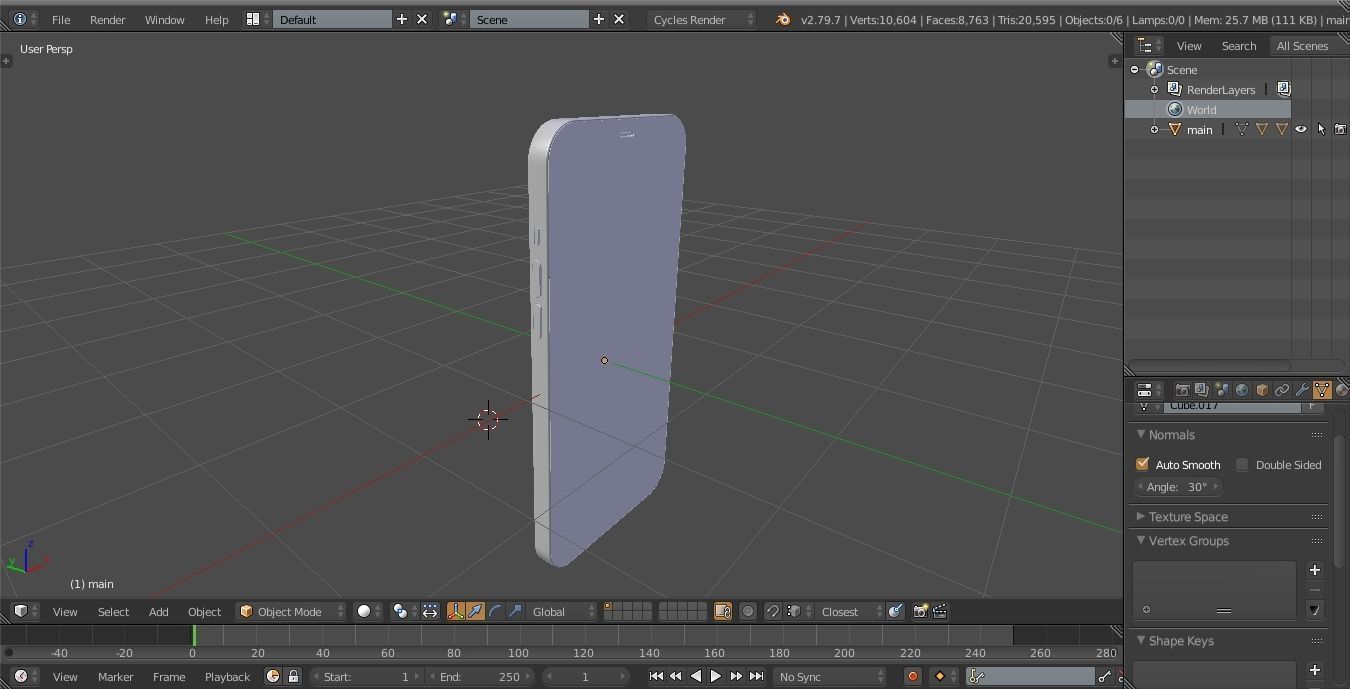Open the No Sync dropdown
Image resolution: width=1350 pixels, height=689 pixels.
pyautogui.click(x=830, y=677)
